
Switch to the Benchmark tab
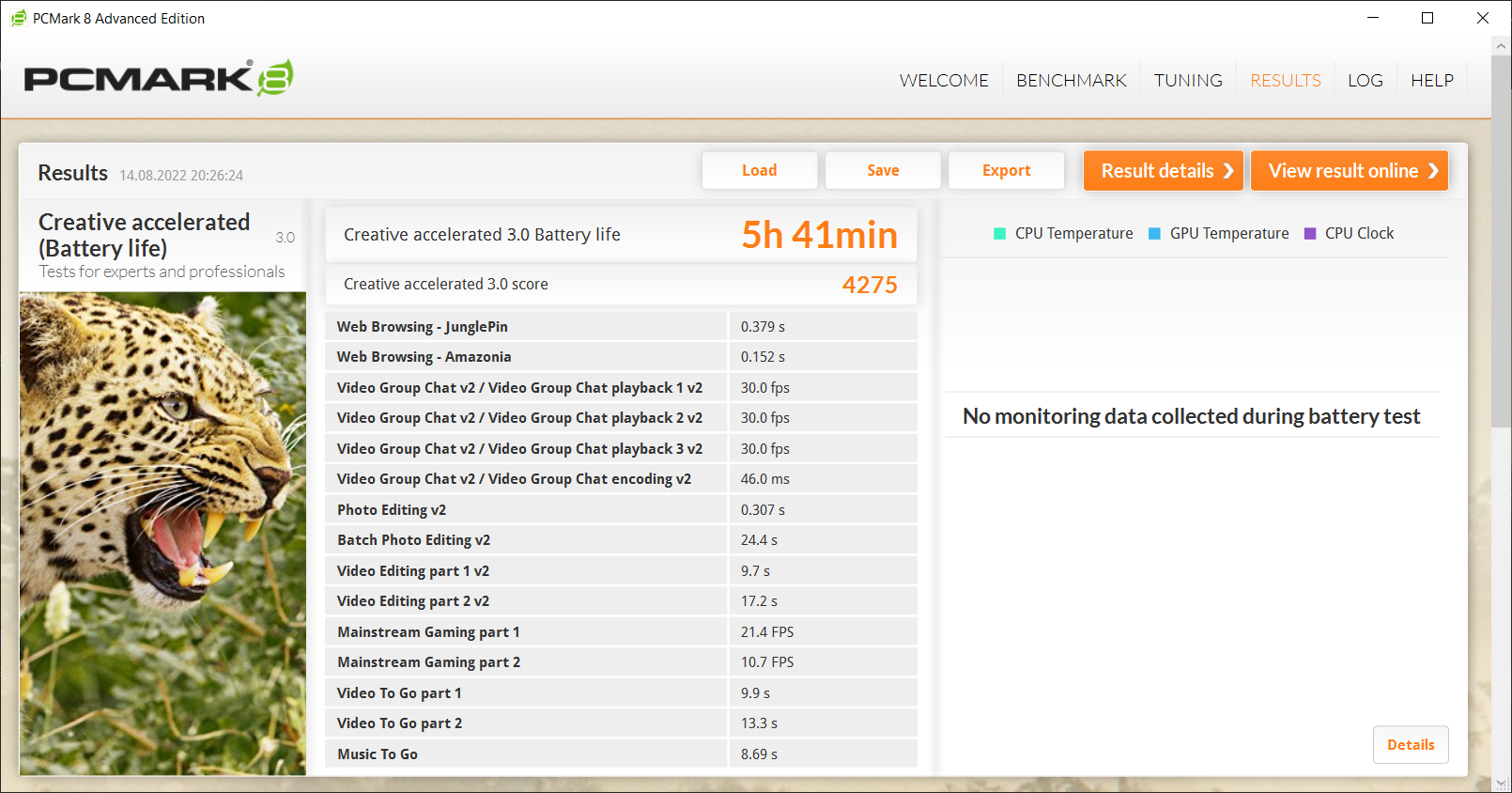1071,81
